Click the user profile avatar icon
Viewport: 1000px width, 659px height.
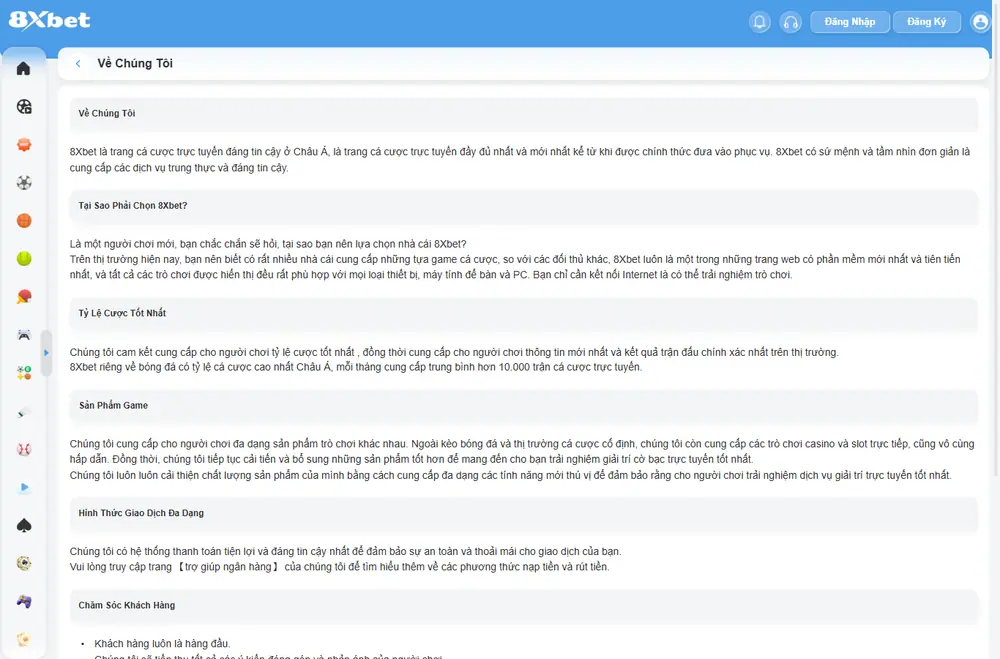coord(980,22)
